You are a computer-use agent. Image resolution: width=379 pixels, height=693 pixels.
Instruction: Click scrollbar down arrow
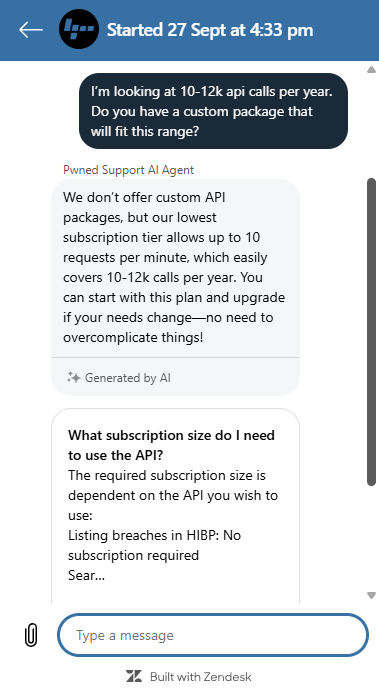coord(371,595)
